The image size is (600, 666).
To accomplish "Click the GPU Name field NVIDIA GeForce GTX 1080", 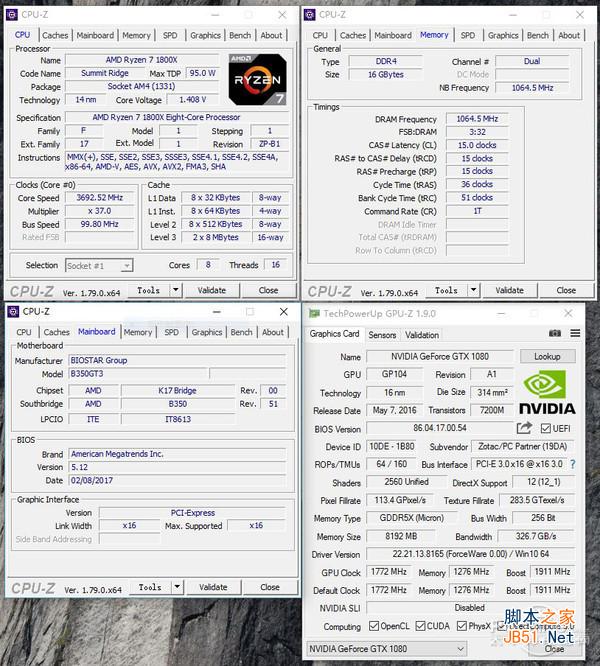I will click(440, 356).
